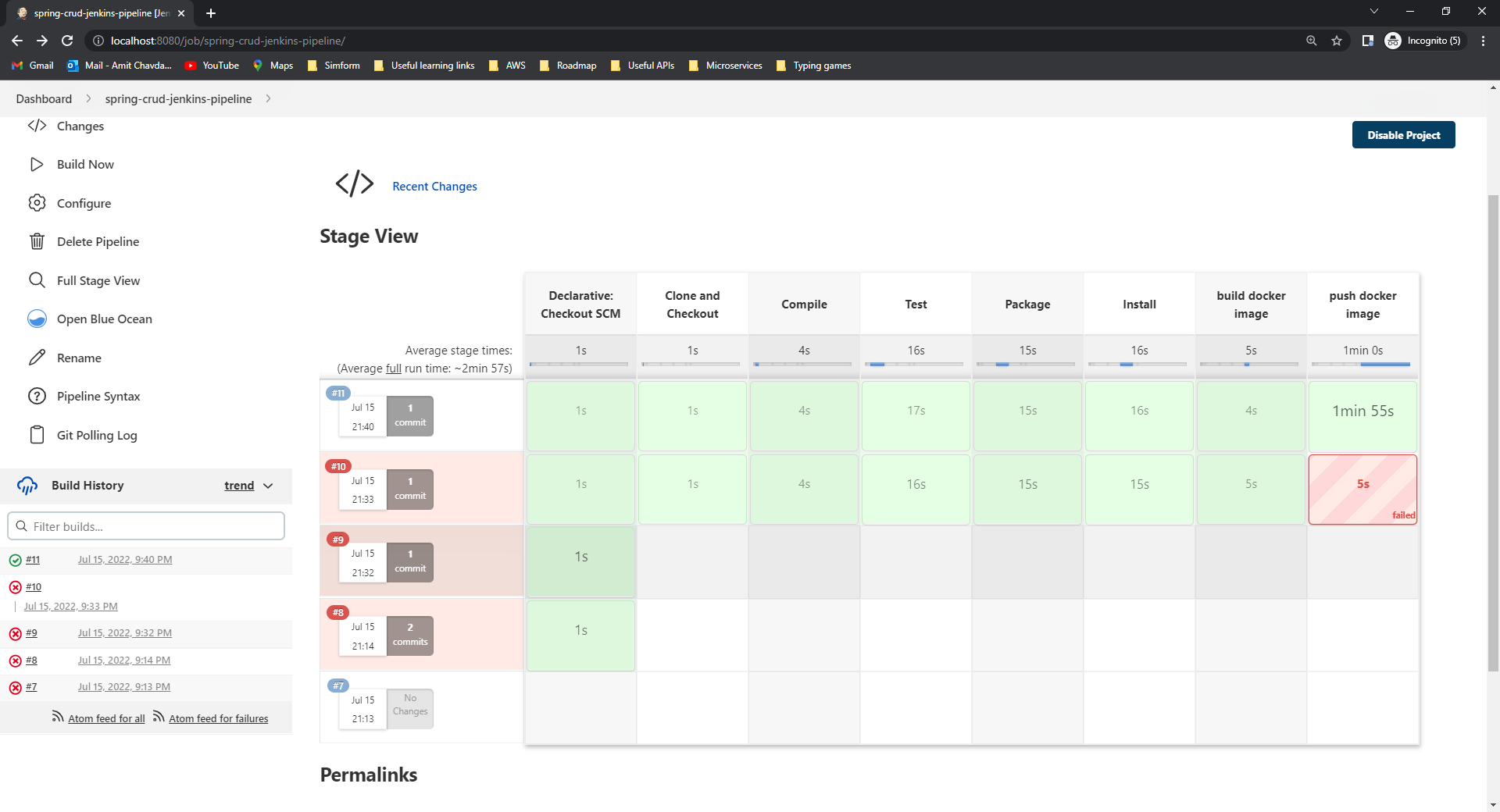Open the trend dropdown in Build History

click(268, 486)
